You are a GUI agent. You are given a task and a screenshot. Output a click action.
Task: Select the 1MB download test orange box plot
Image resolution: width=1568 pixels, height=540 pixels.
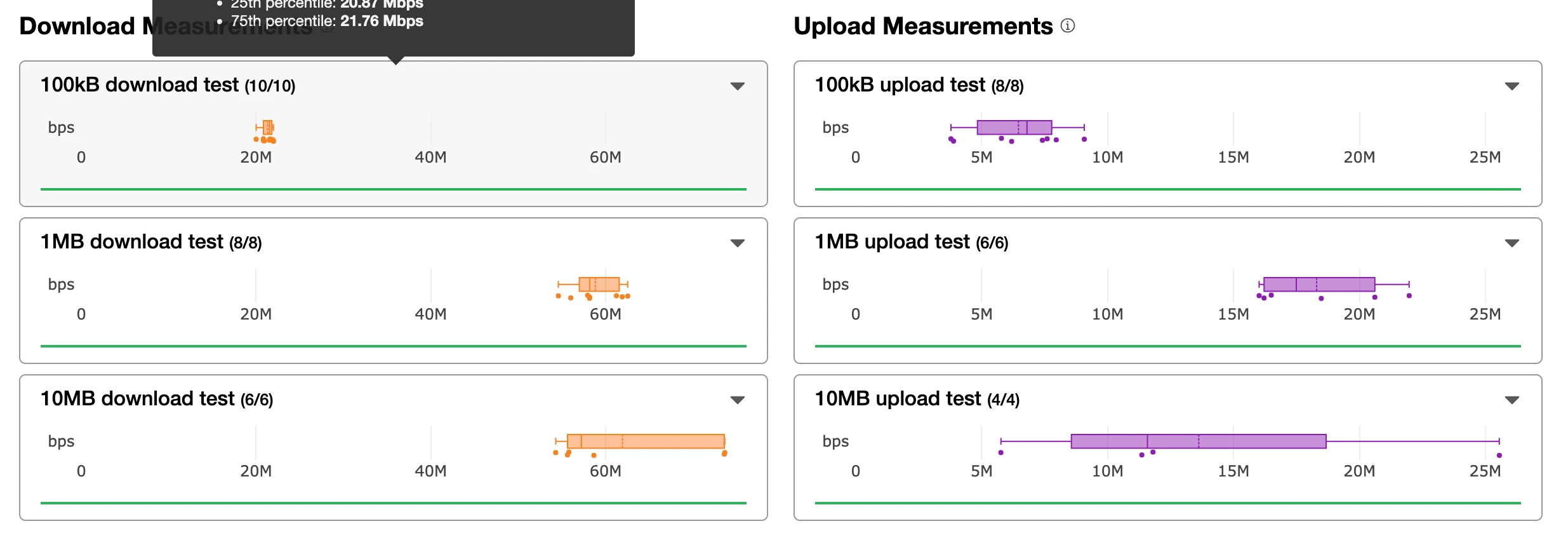(x=599, y=284)
